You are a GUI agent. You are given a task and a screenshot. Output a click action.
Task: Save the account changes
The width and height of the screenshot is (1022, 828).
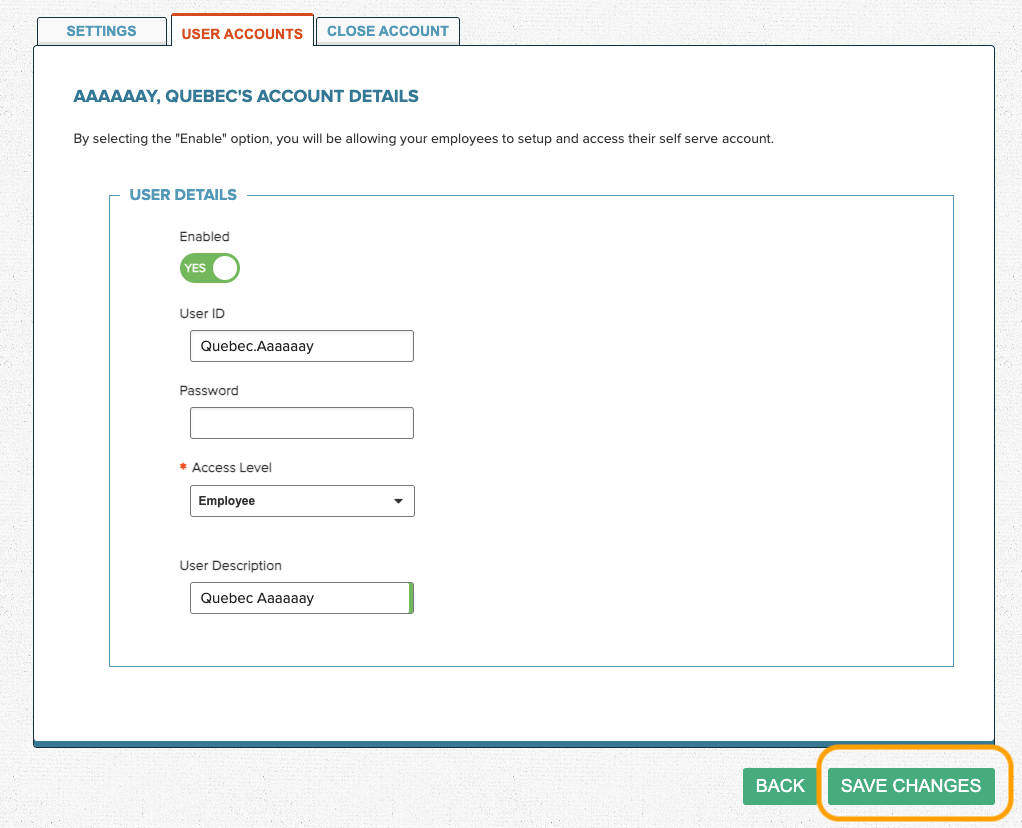click(x=911, y=786)
